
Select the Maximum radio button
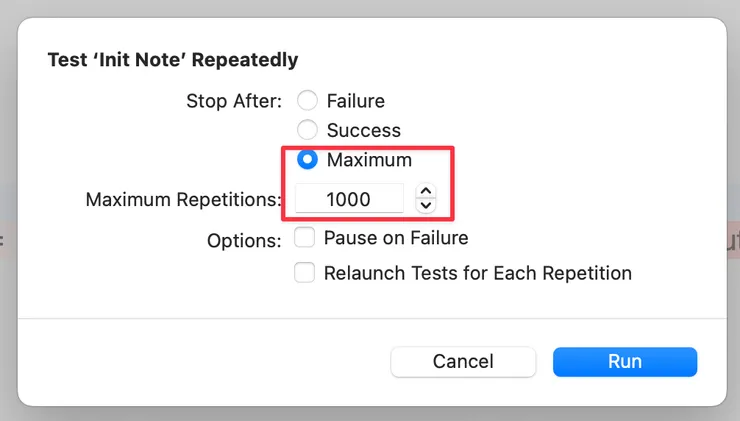click(308, 160)
